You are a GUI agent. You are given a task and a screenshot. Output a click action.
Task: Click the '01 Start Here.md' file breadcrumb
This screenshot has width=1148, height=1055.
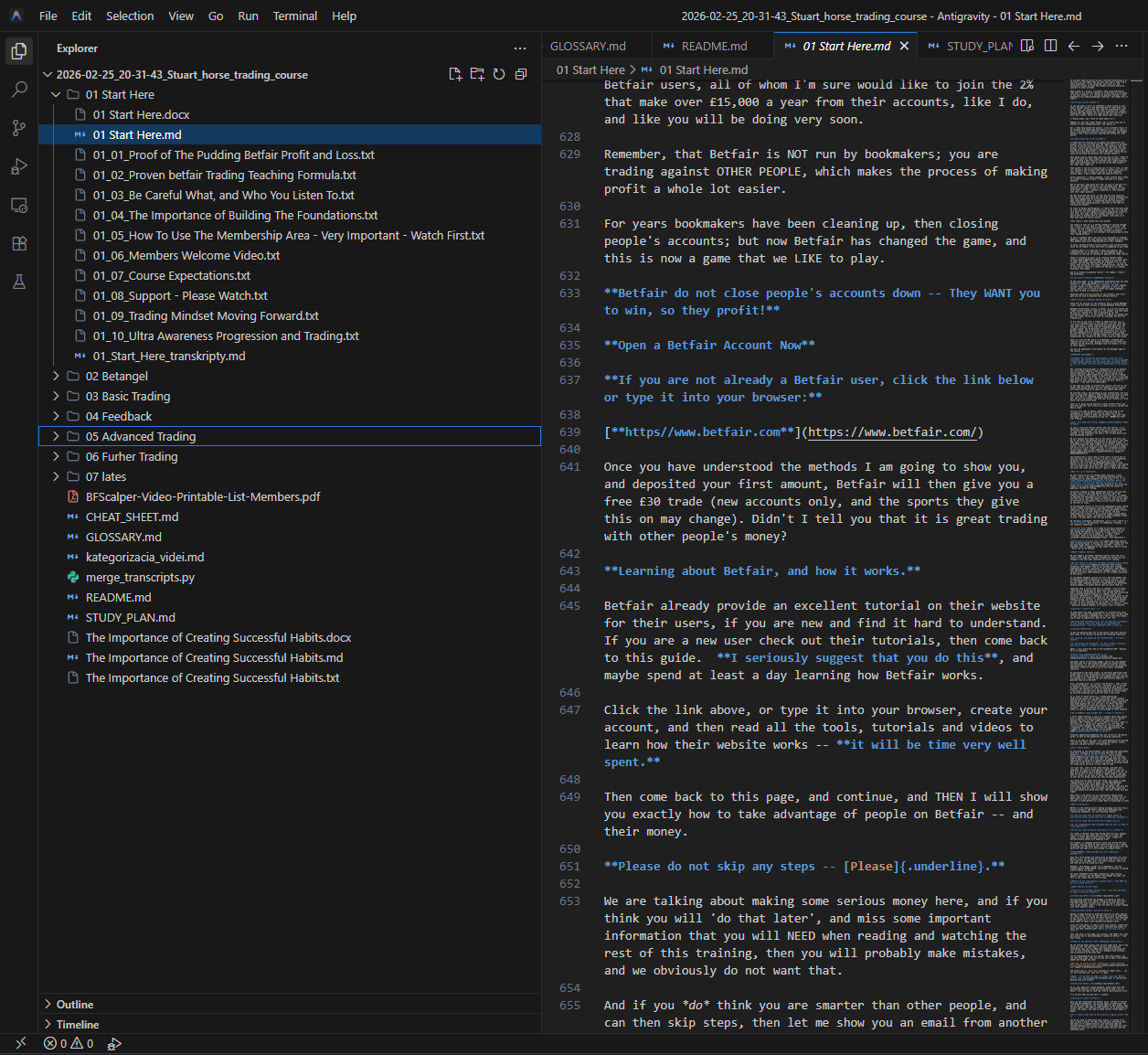tap(703, 69)
